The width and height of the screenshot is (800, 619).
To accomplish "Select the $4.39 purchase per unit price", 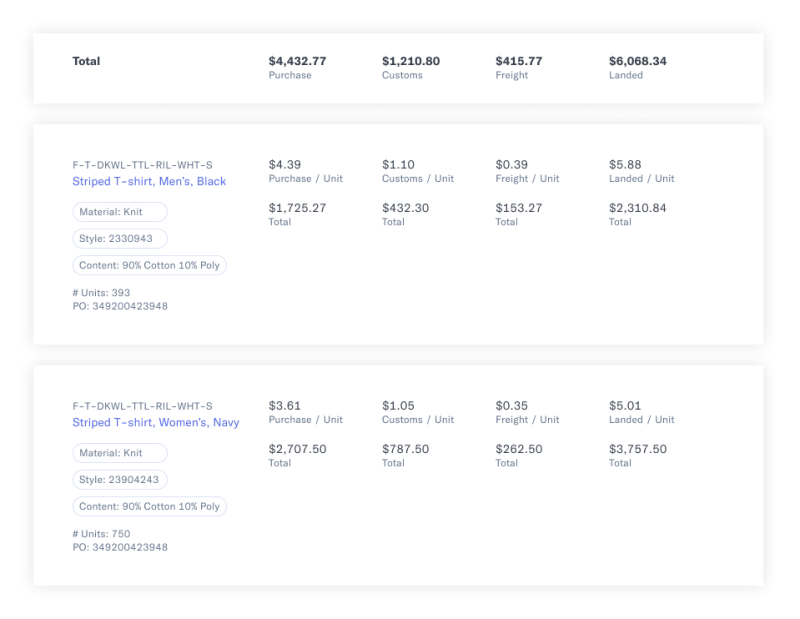I will [285, 165].
